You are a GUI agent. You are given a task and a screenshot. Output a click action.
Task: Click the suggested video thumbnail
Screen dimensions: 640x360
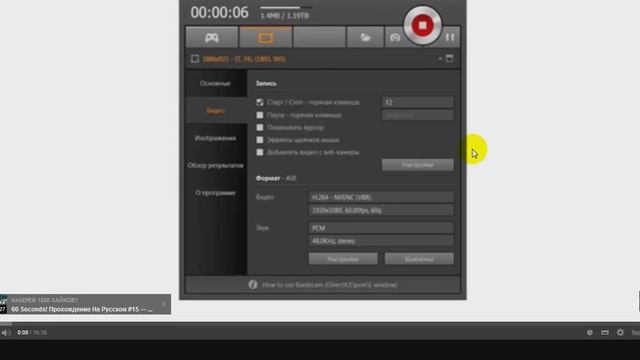[4, 304]
